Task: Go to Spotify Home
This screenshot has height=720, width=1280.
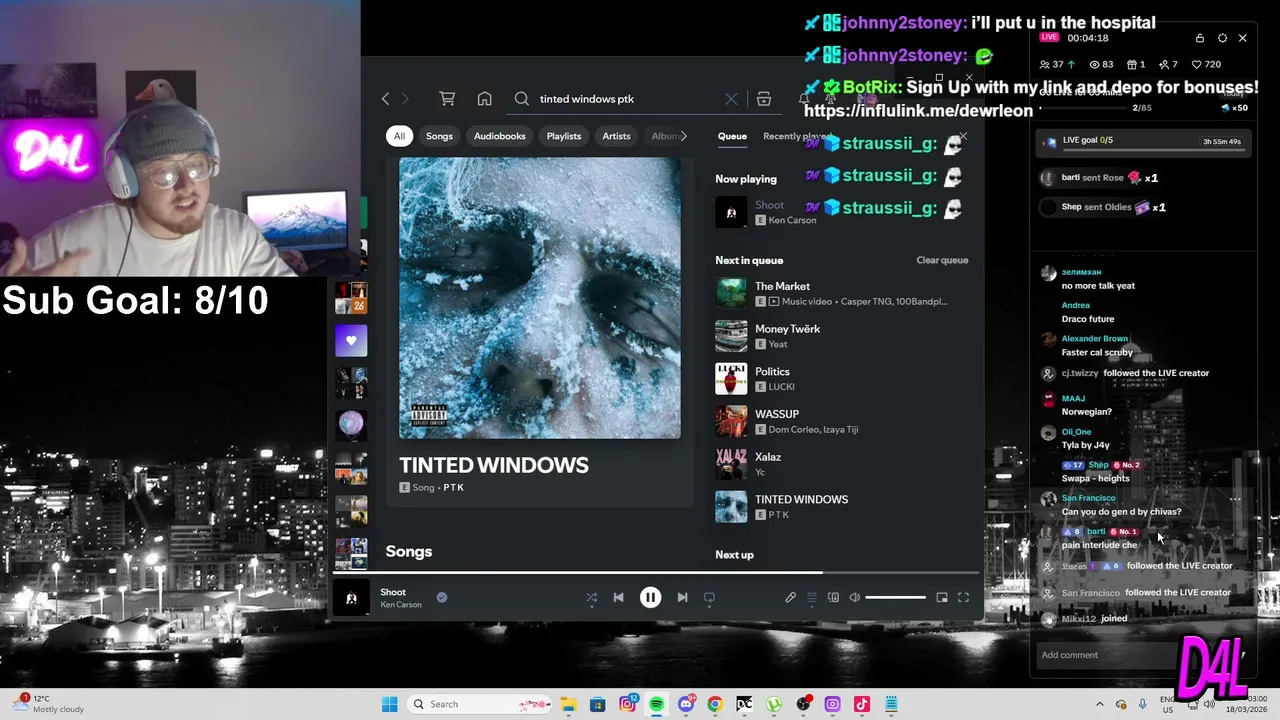Action: point(484,98)
